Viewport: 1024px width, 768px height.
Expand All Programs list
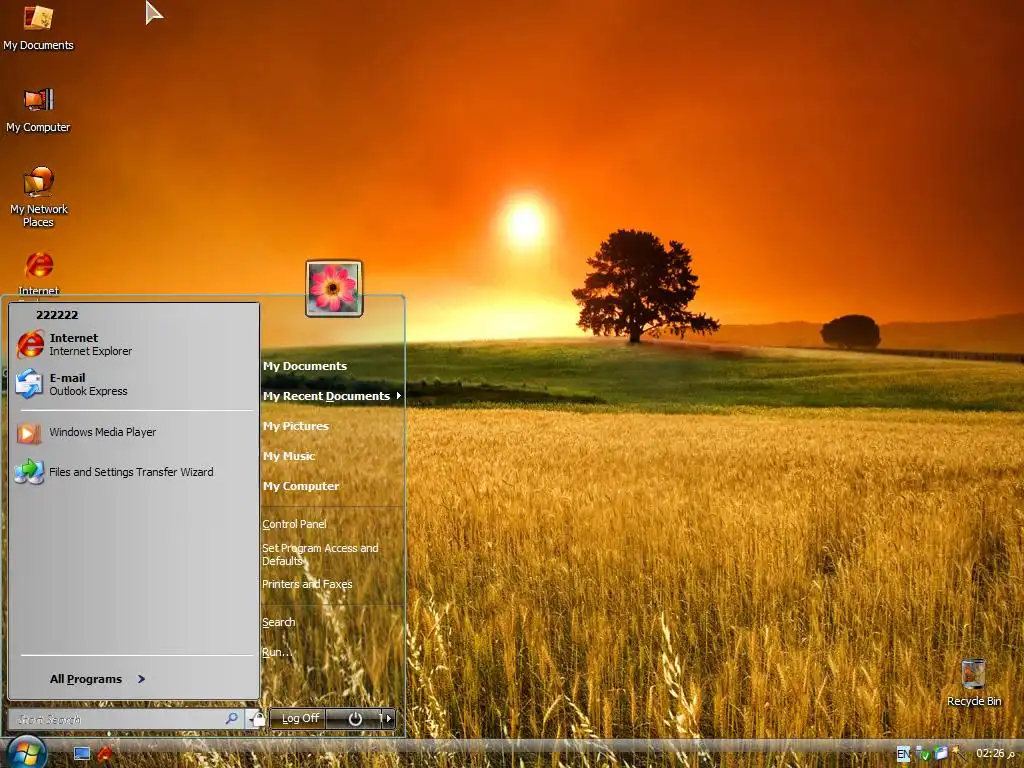coord(98,679)
